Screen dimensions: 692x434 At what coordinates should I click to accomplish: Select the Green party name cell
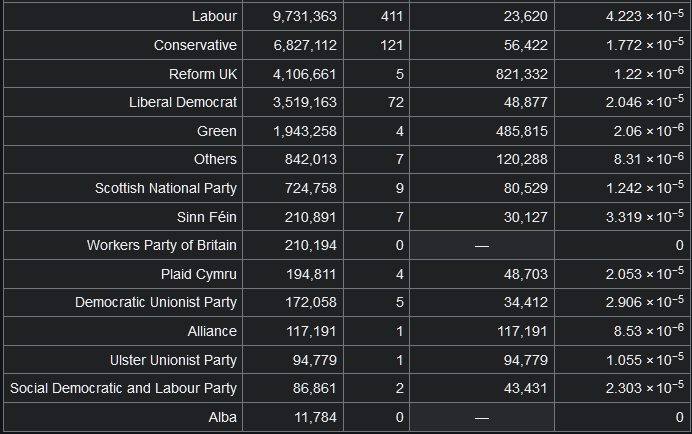point(123,131)
